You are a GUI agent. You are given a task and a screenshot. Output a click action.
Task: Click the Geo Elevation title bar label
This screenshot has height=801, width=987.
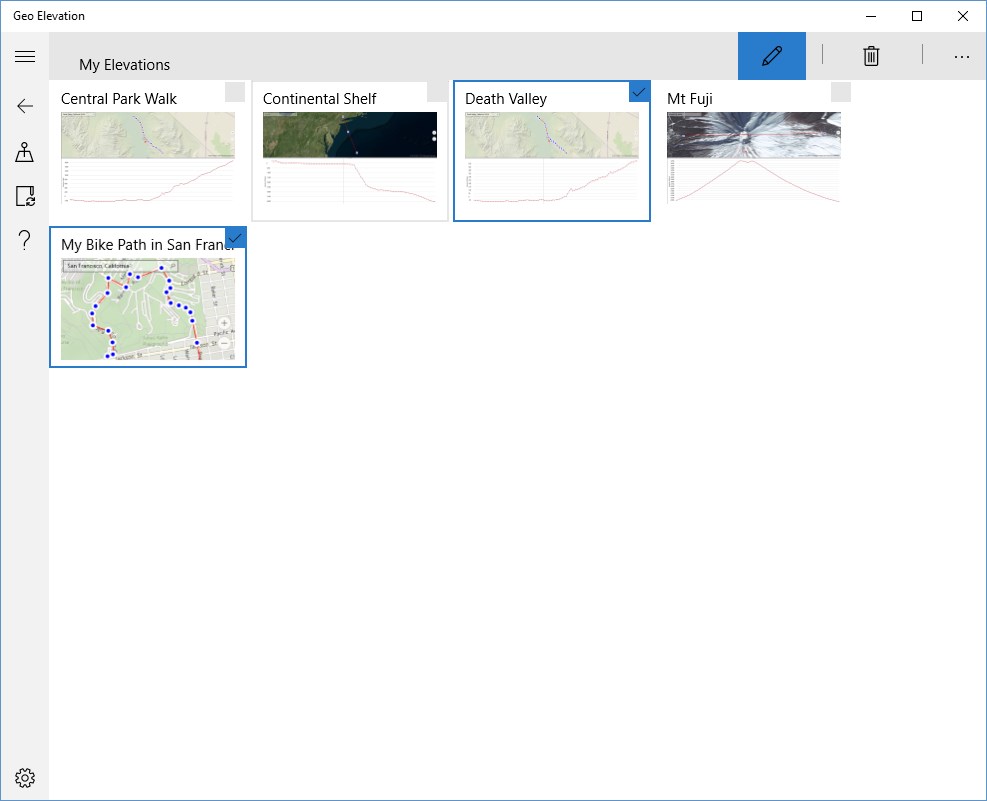tap(50, 16)
